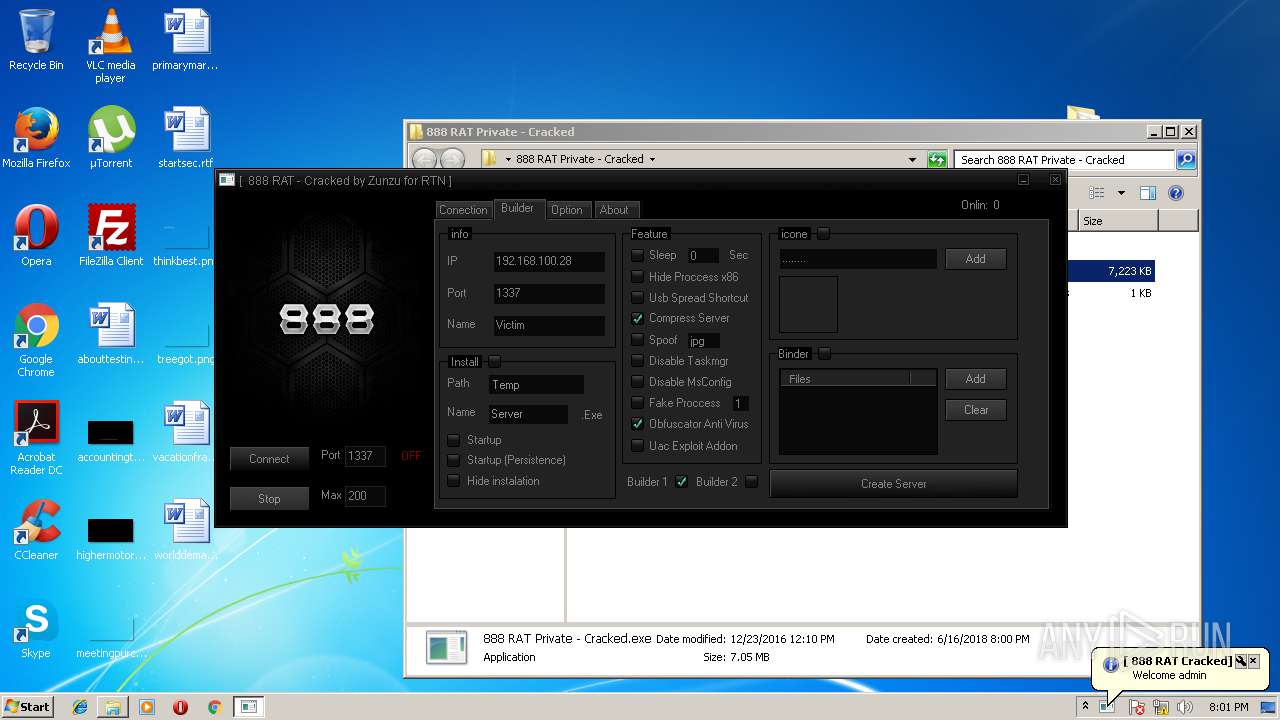Toggle the Usb Spread Shortcut checkbox

[x=637, y=298]
